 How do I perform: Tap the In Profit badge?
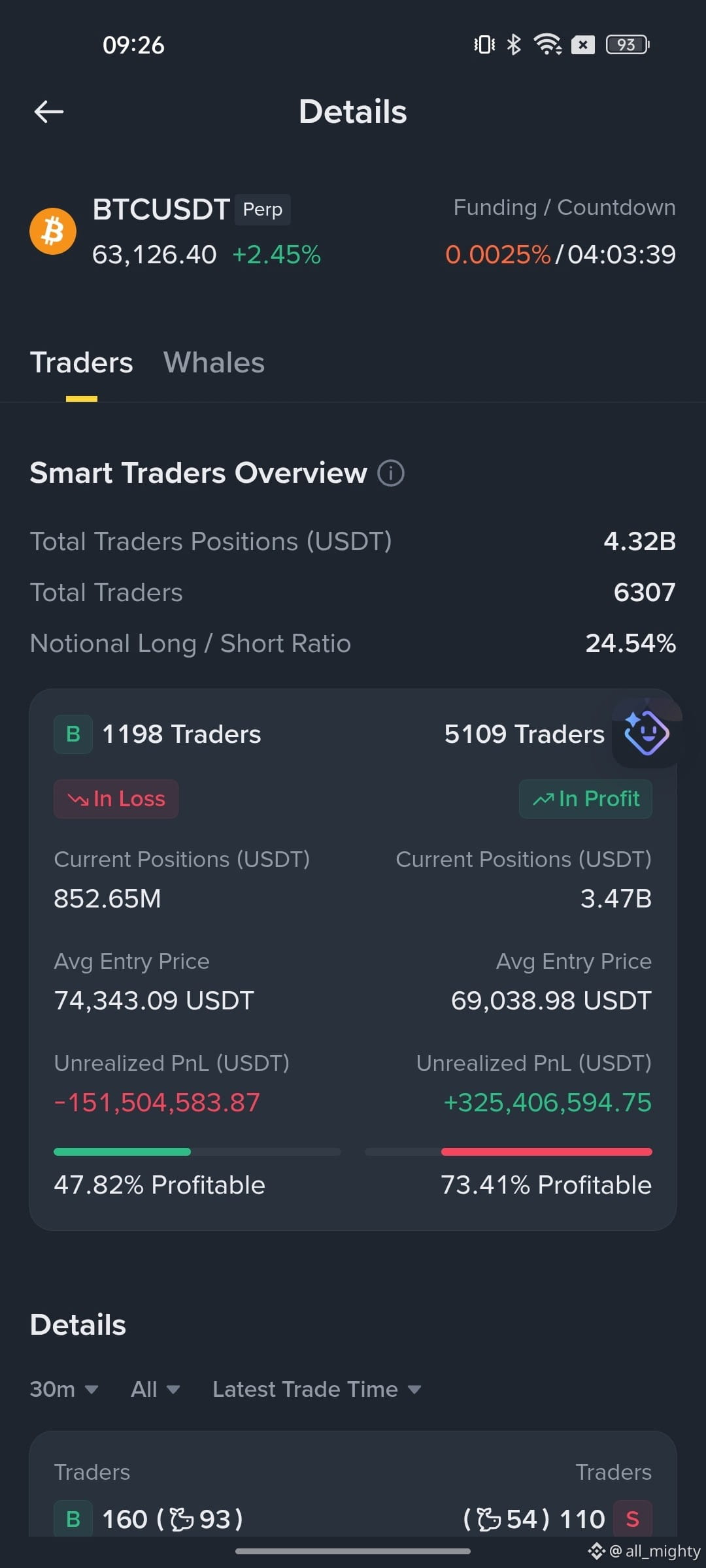[x=586, y=799]
